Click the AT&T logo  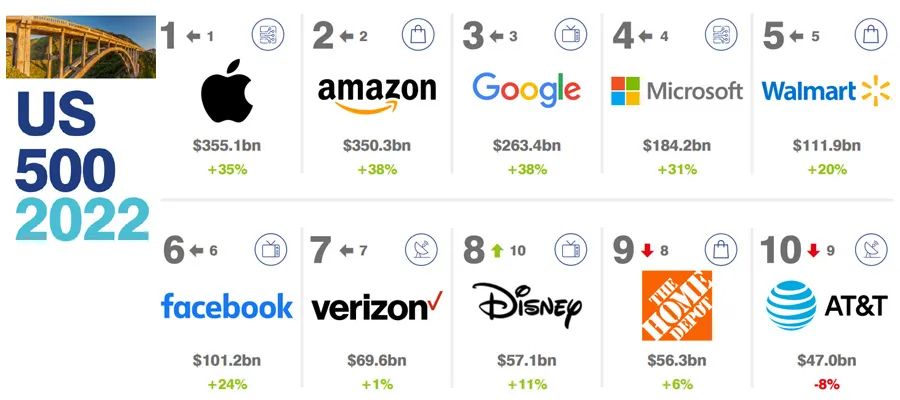point(826,305)
